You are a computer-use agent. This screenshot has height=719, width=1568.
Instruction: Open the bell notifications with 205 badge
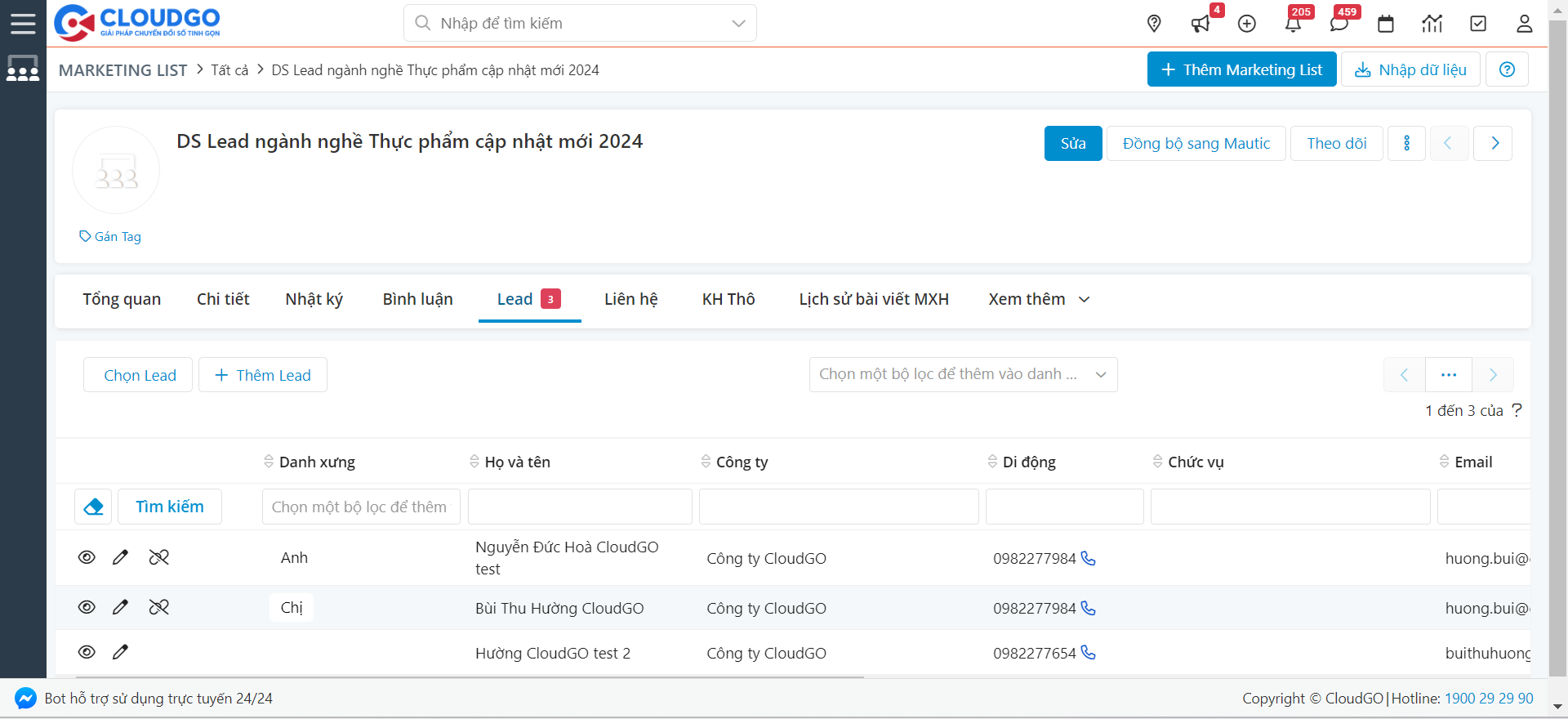point(1293,24)
